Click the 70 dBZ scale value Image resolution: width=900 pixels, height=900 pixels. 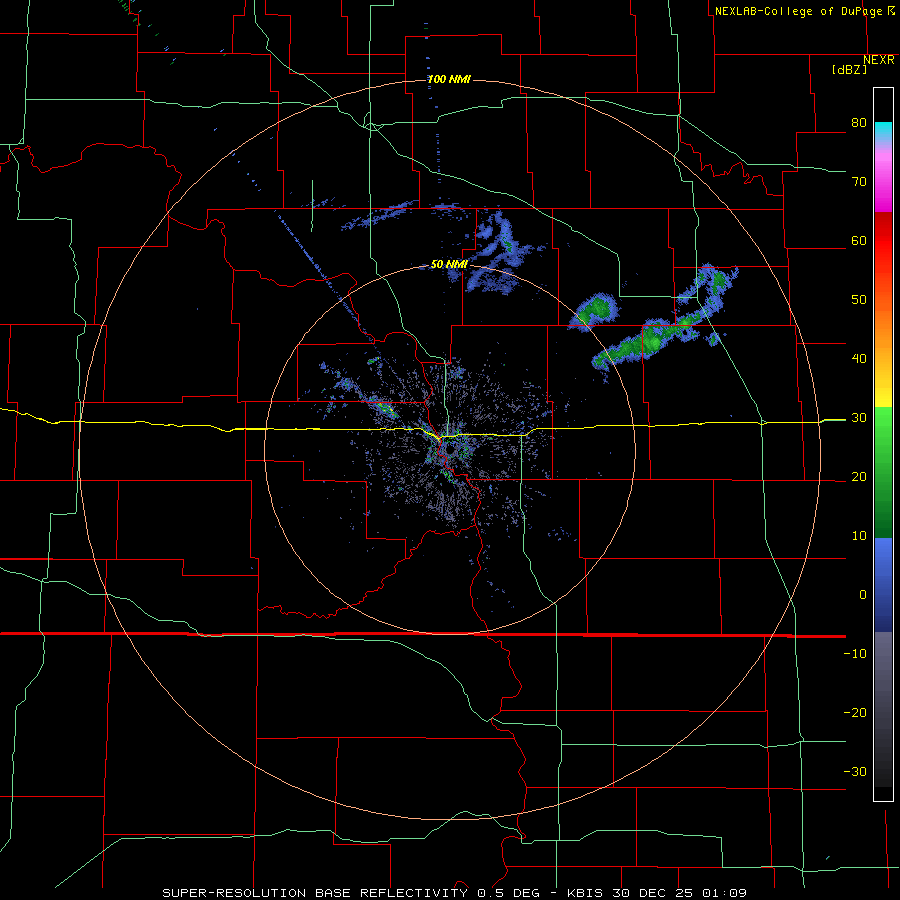pos(859,182)
